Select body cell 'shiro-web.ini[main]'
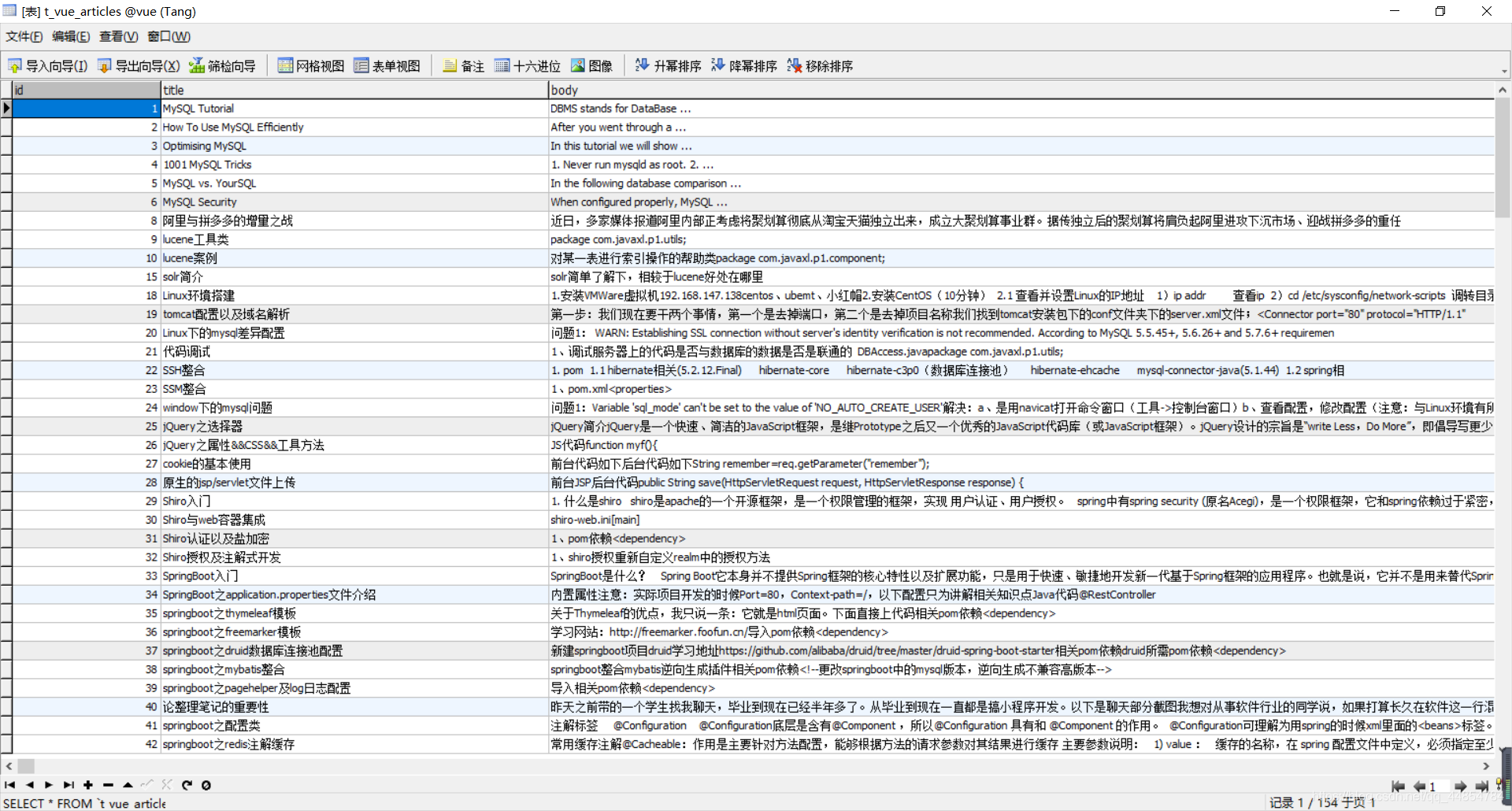 point(1021,520)
